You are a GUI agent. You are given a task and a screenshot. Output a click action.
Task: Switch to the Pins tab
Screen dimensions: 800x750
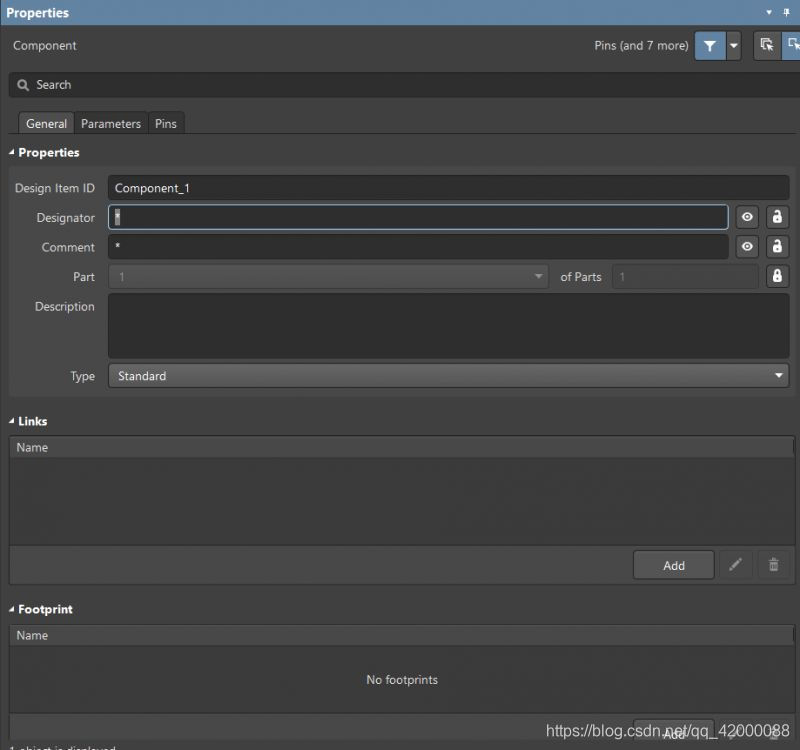click(x=166, y=124)
